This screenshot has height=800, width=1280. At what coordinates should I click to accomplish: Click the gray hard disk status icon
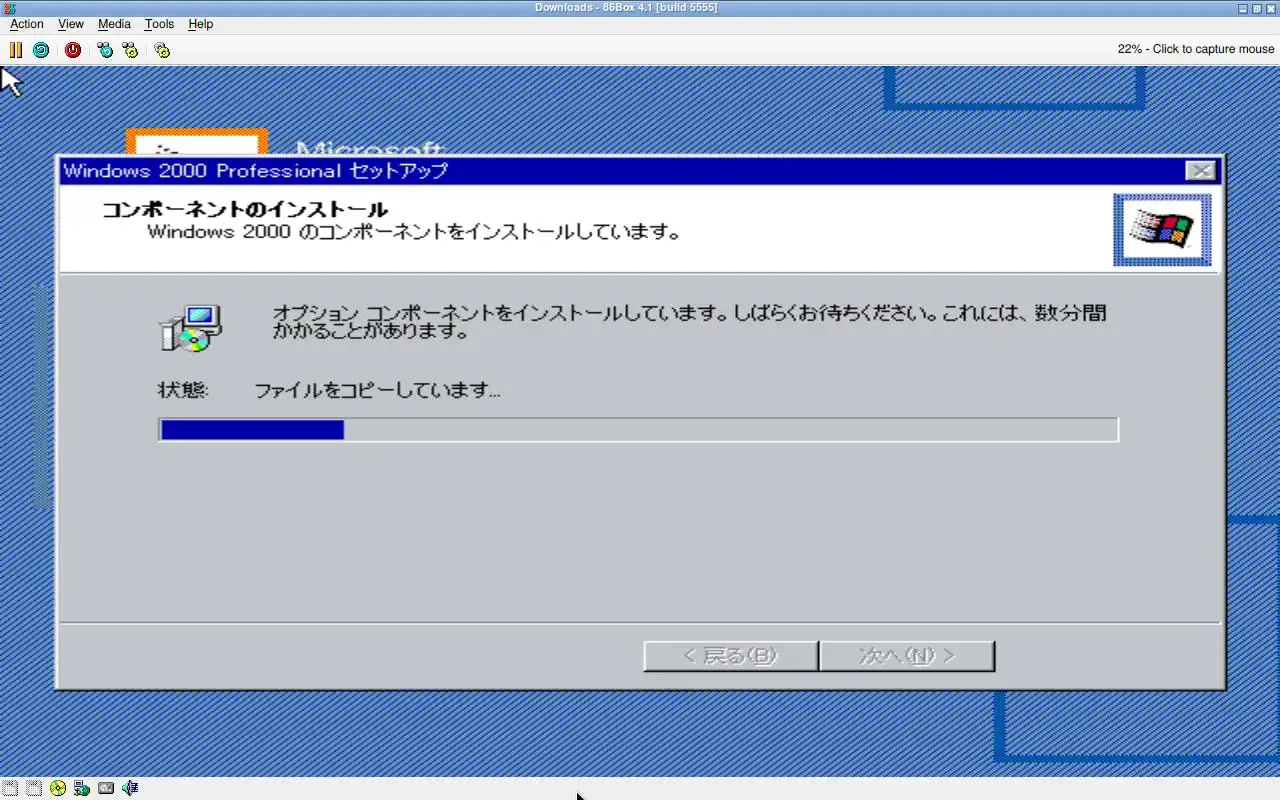(106, 788)
